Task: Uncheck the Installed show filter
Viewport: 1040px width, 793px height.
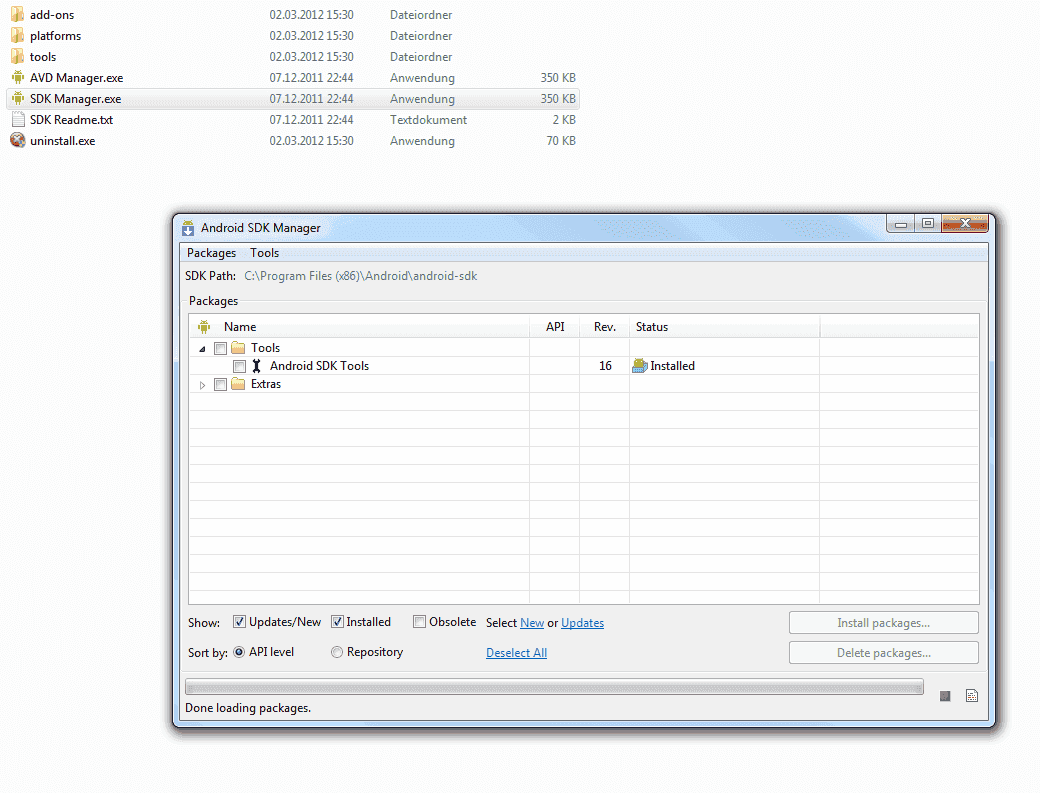Action: point(337,622)
